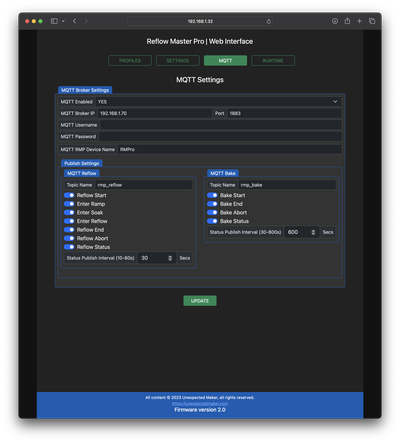Focus the MQTT Username field
400x443 pixels.
(221, 125)
